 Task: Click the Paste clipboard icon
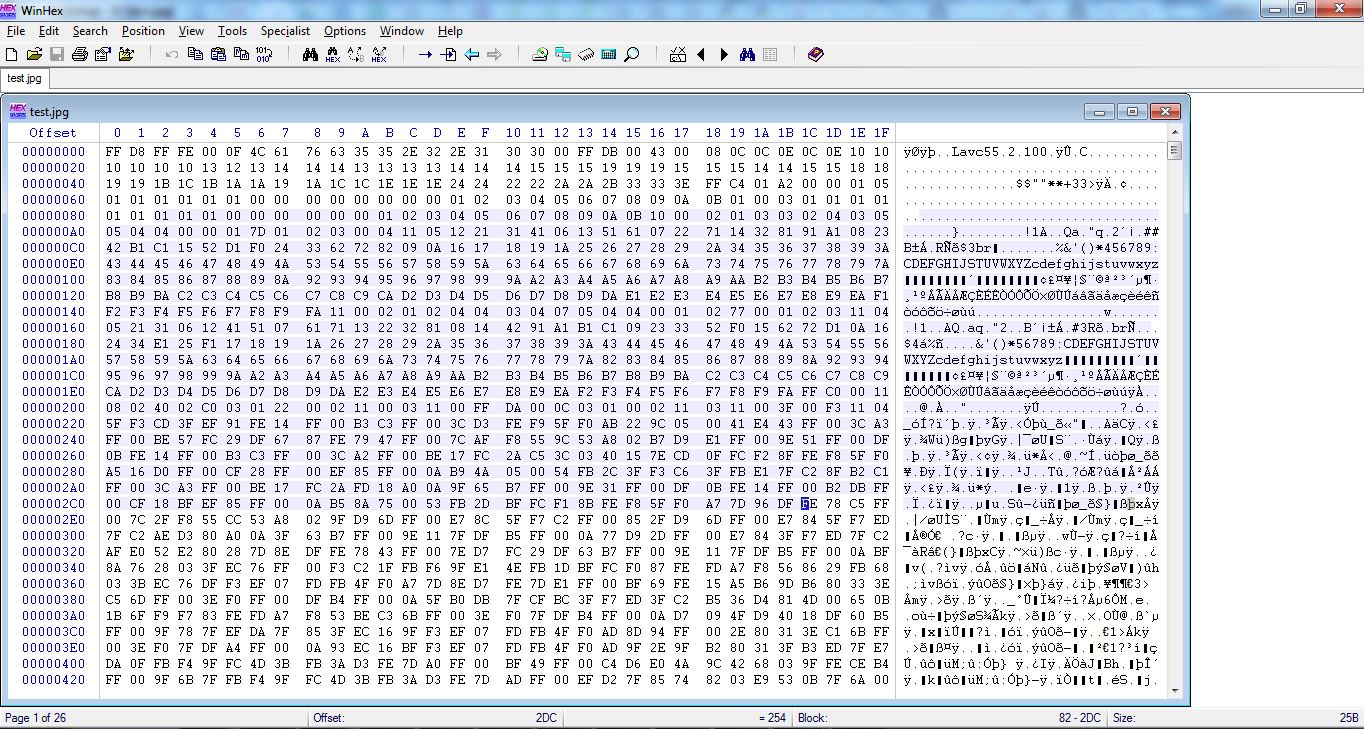pos(217,54)
